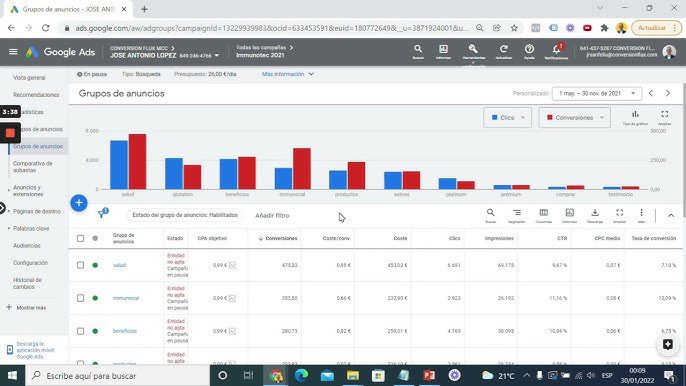Expand Más información details
686x386 pixels.
(287, 74)
